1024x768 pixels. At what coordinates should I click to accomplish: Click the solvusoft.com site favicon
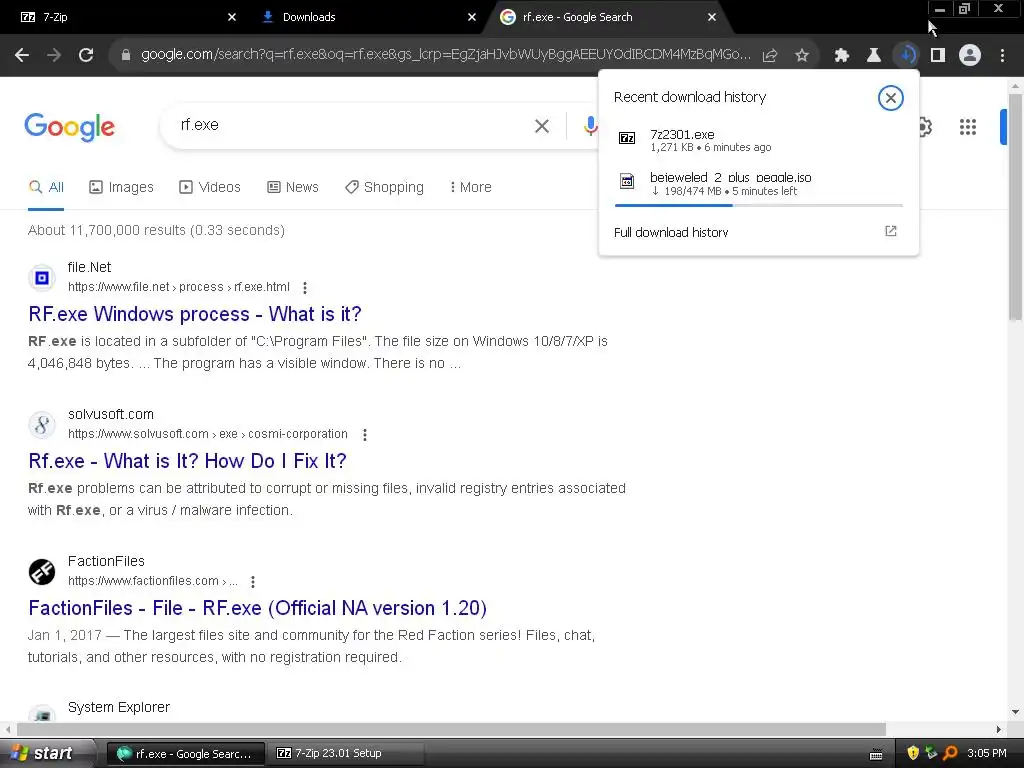coord(42,425)
